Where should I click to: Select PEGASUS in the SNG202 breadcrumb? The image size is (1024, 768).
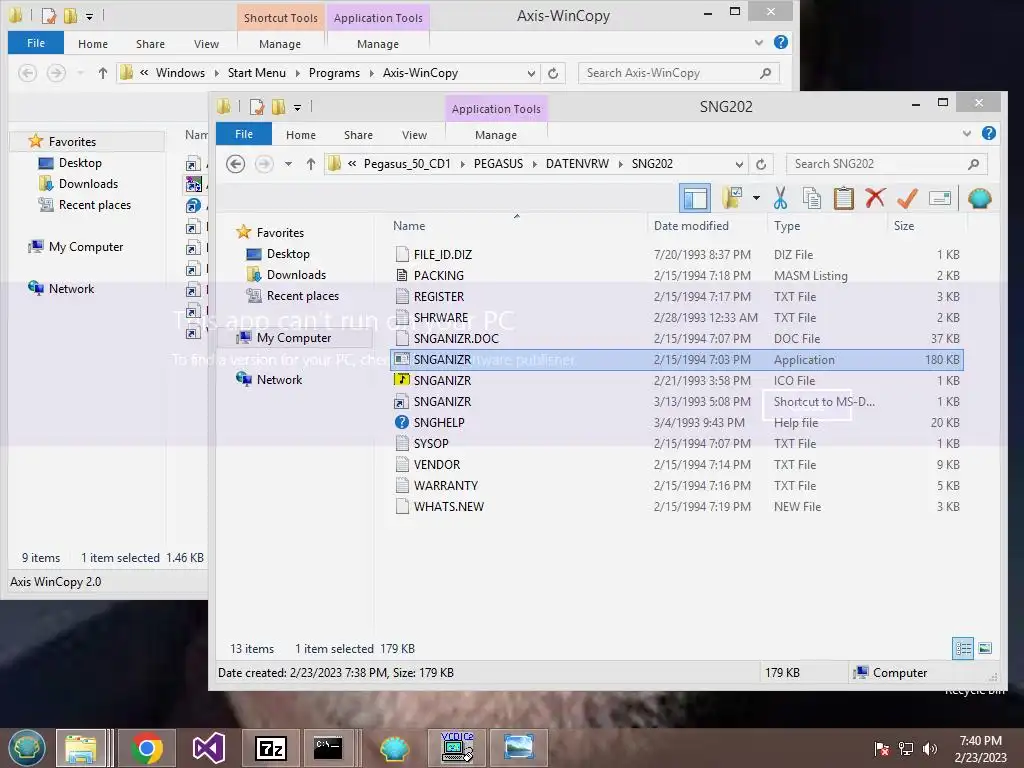498,164
